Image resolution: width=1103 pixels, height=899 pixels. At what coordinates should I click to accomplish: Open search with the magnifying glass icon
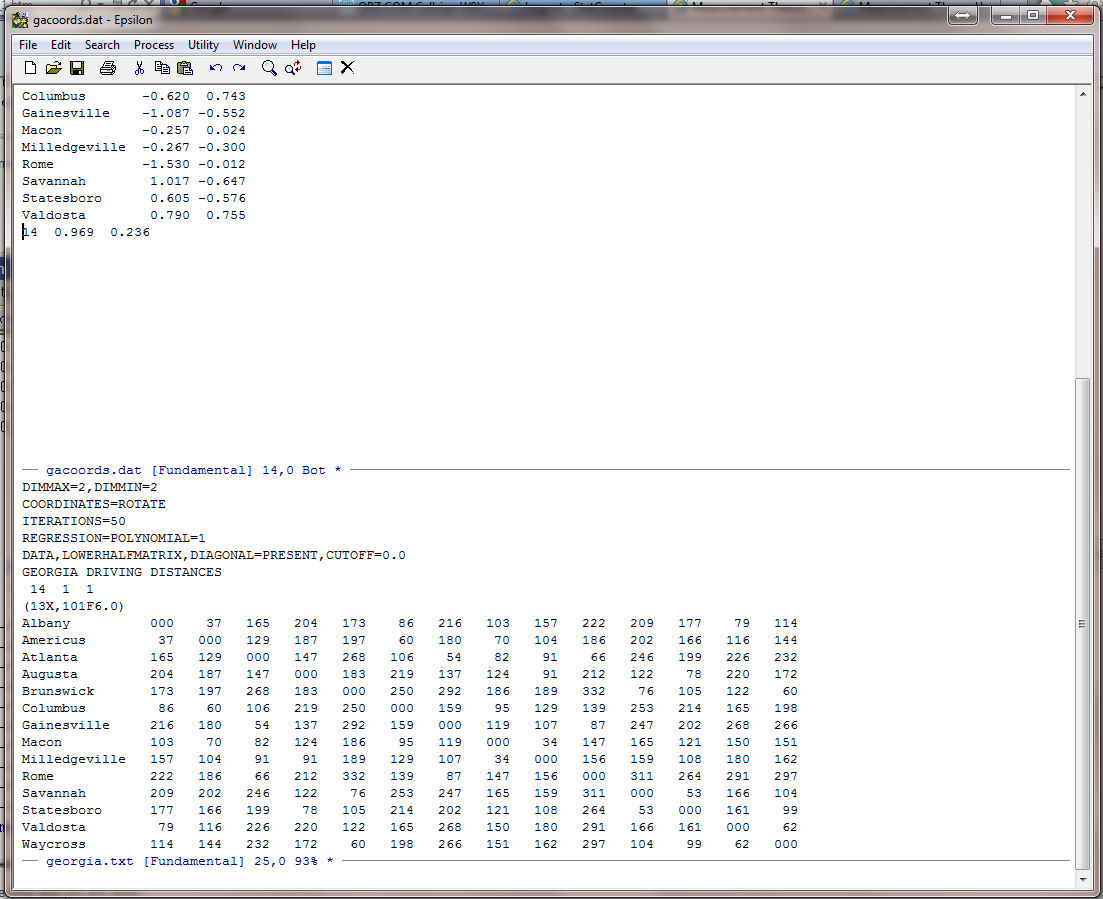click(269, 68)
